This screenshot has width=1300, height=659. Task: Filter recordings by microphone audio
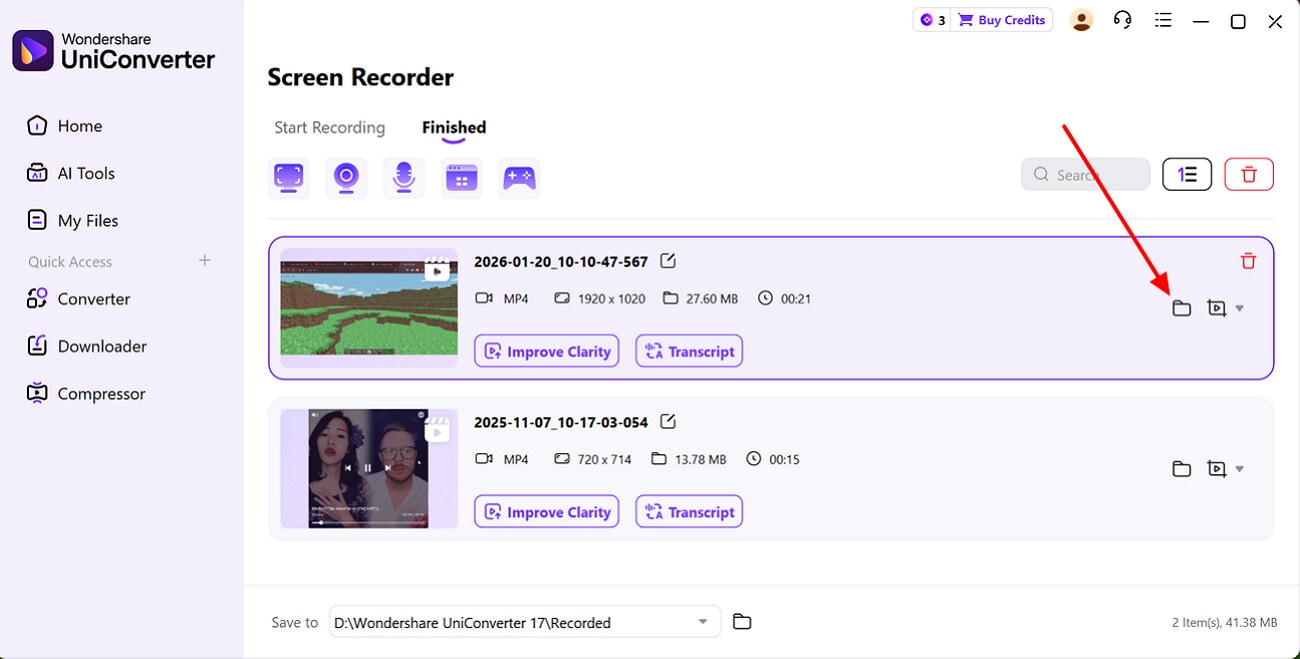(x=403, y=176)
